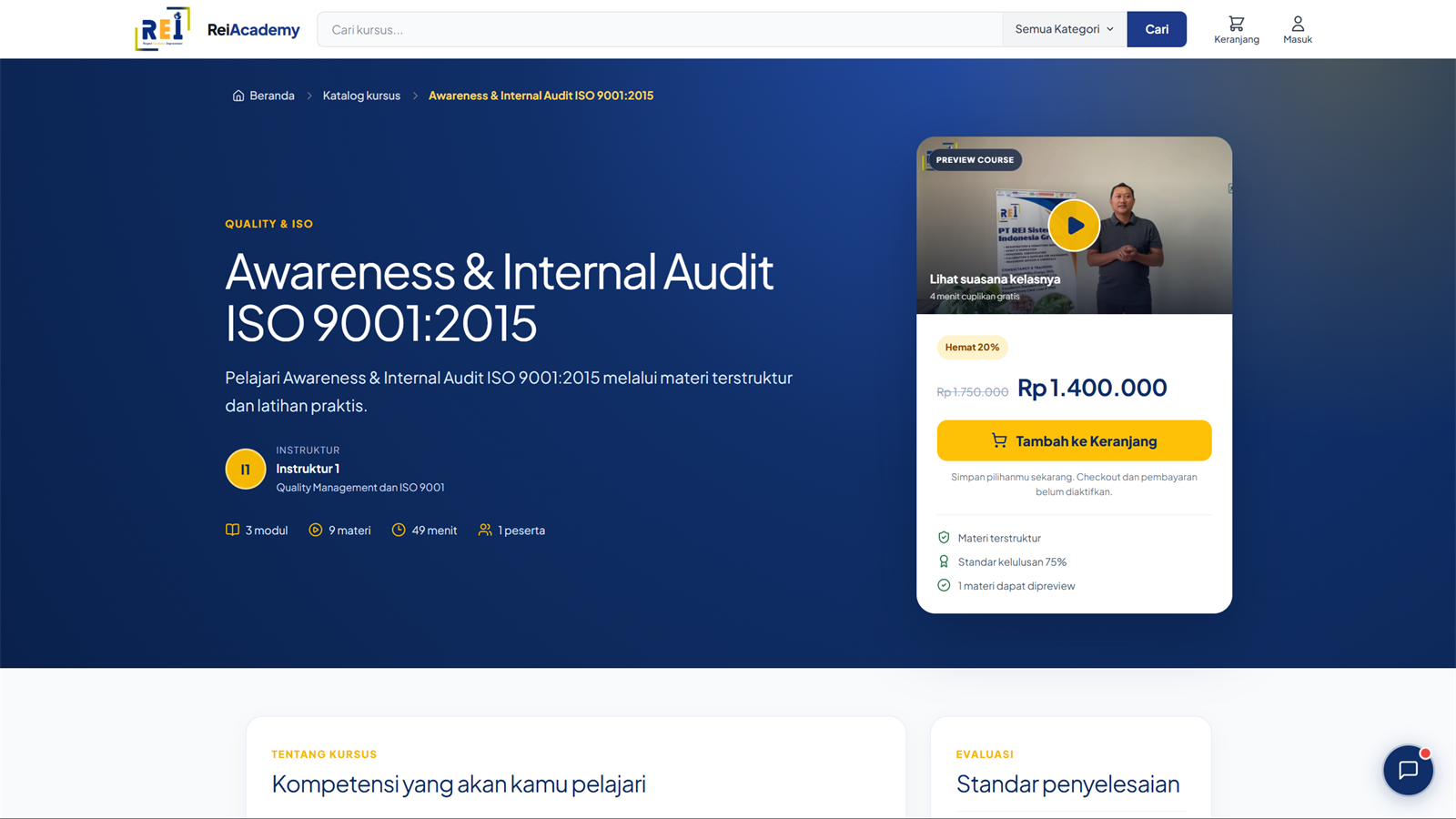Click the shield icon beside Materi terstruktur
Viewport: 1456px width, 819px height.
click(944, 538)
